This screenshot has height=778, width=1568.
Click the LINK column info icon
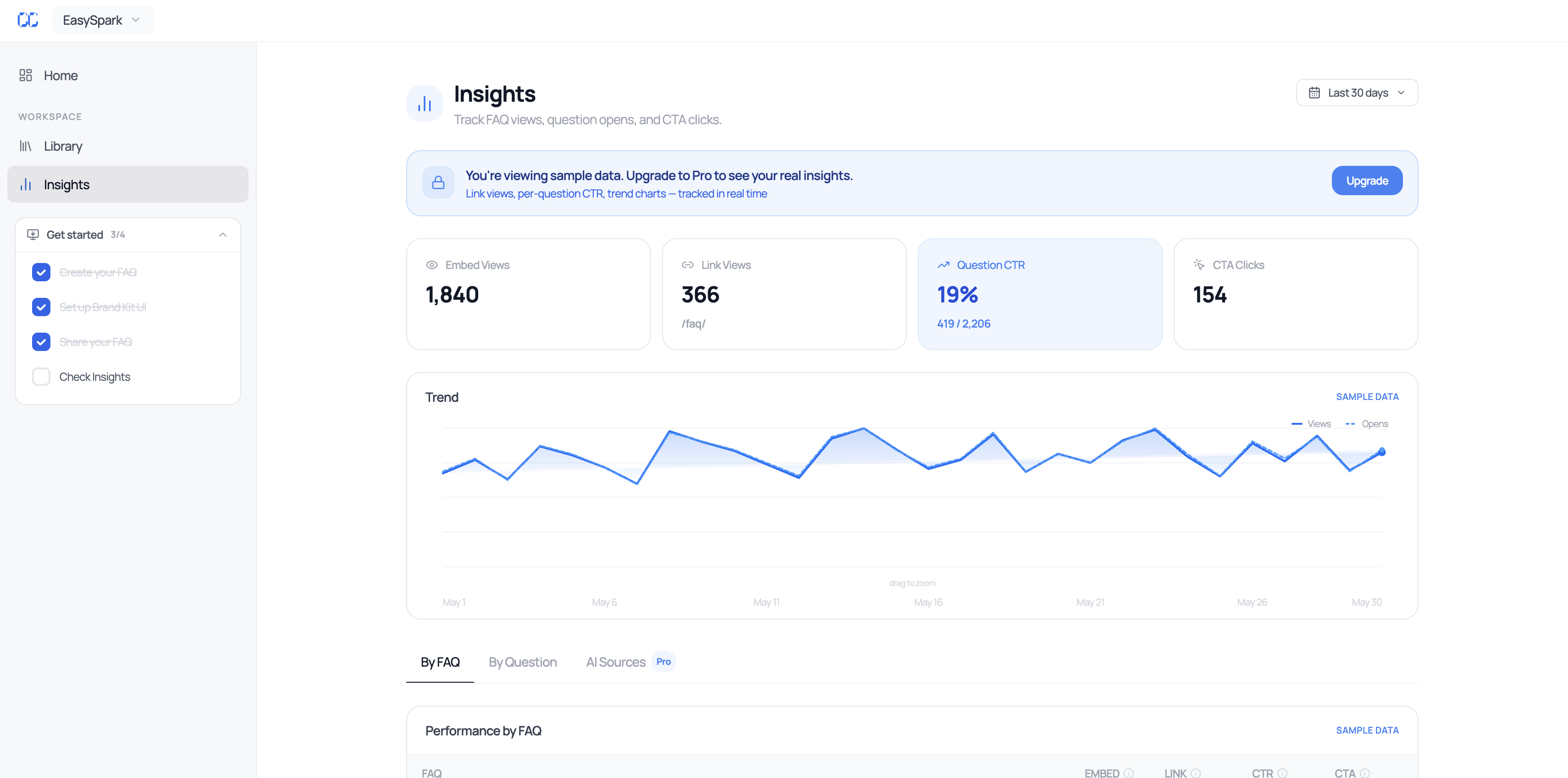pos(1195,773)
